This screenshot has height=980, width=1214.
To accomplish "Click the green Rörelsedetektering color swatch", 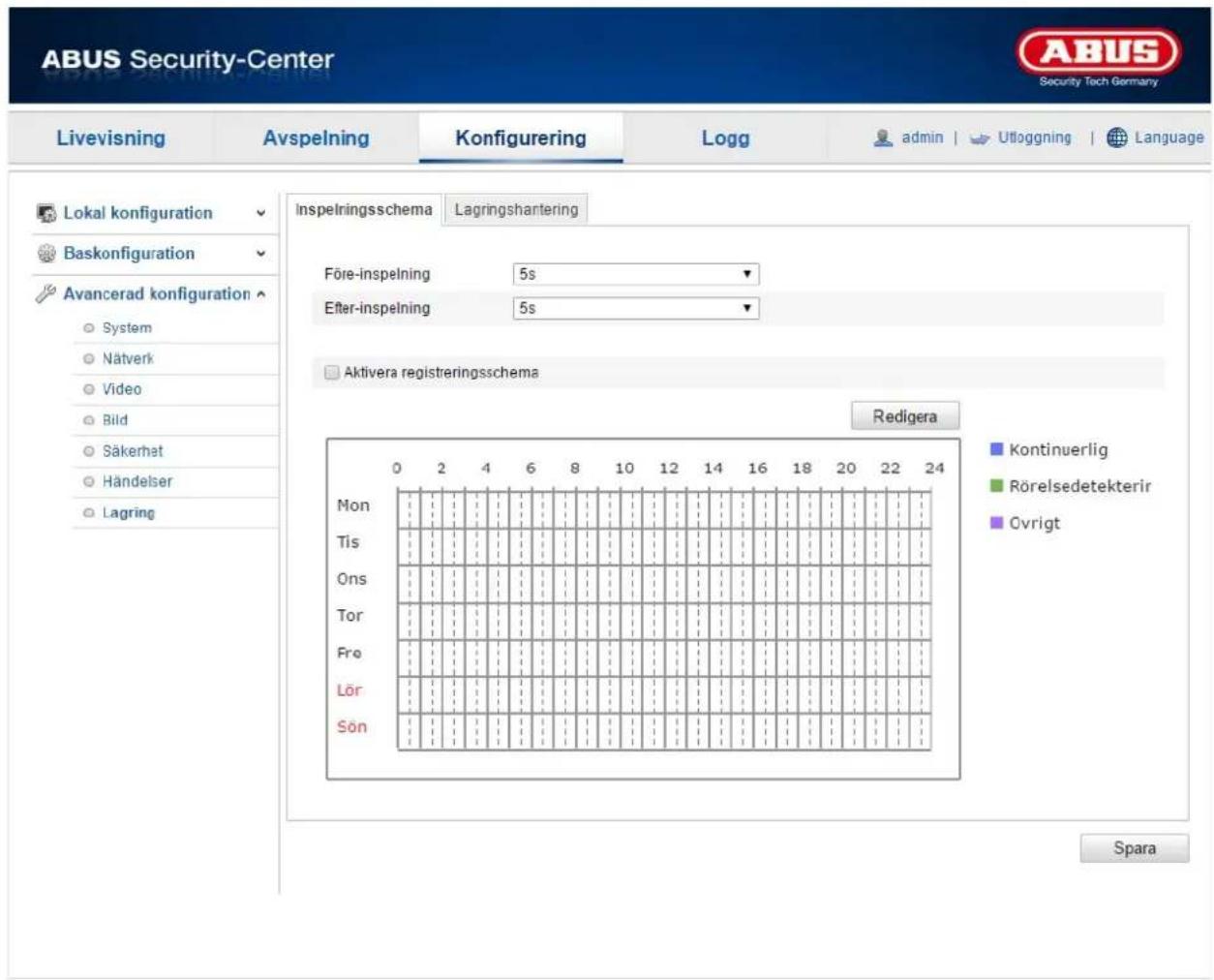I will (x=996, y=486).
